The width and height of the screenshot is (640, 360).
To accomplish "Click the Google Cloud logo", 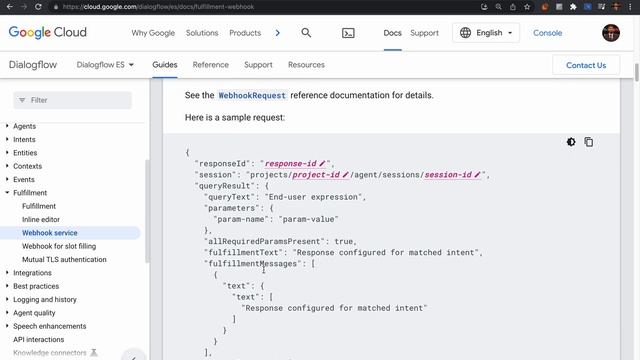I will point(48,32).
